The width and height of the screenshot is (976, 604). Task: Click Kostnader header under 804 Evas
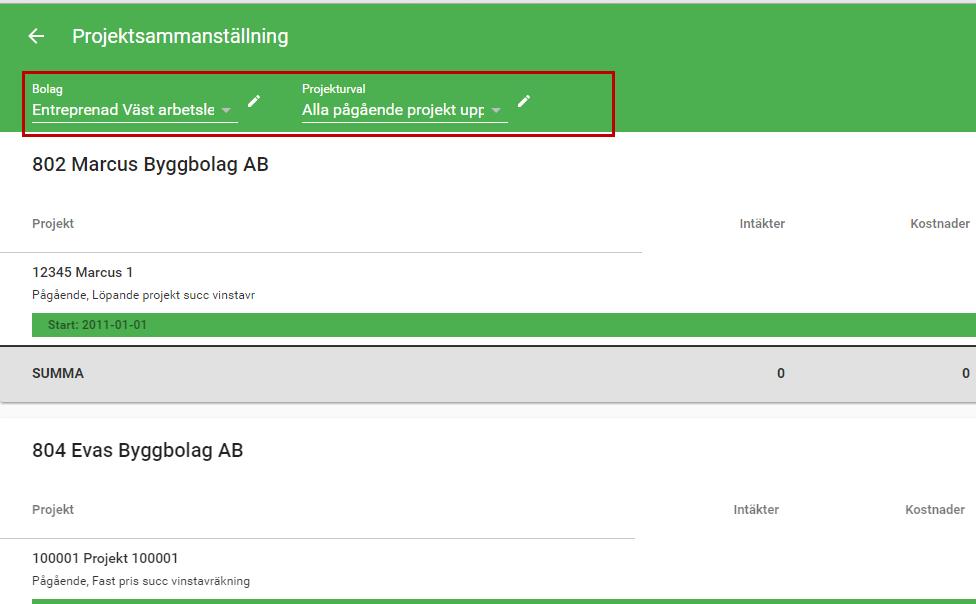934,509
